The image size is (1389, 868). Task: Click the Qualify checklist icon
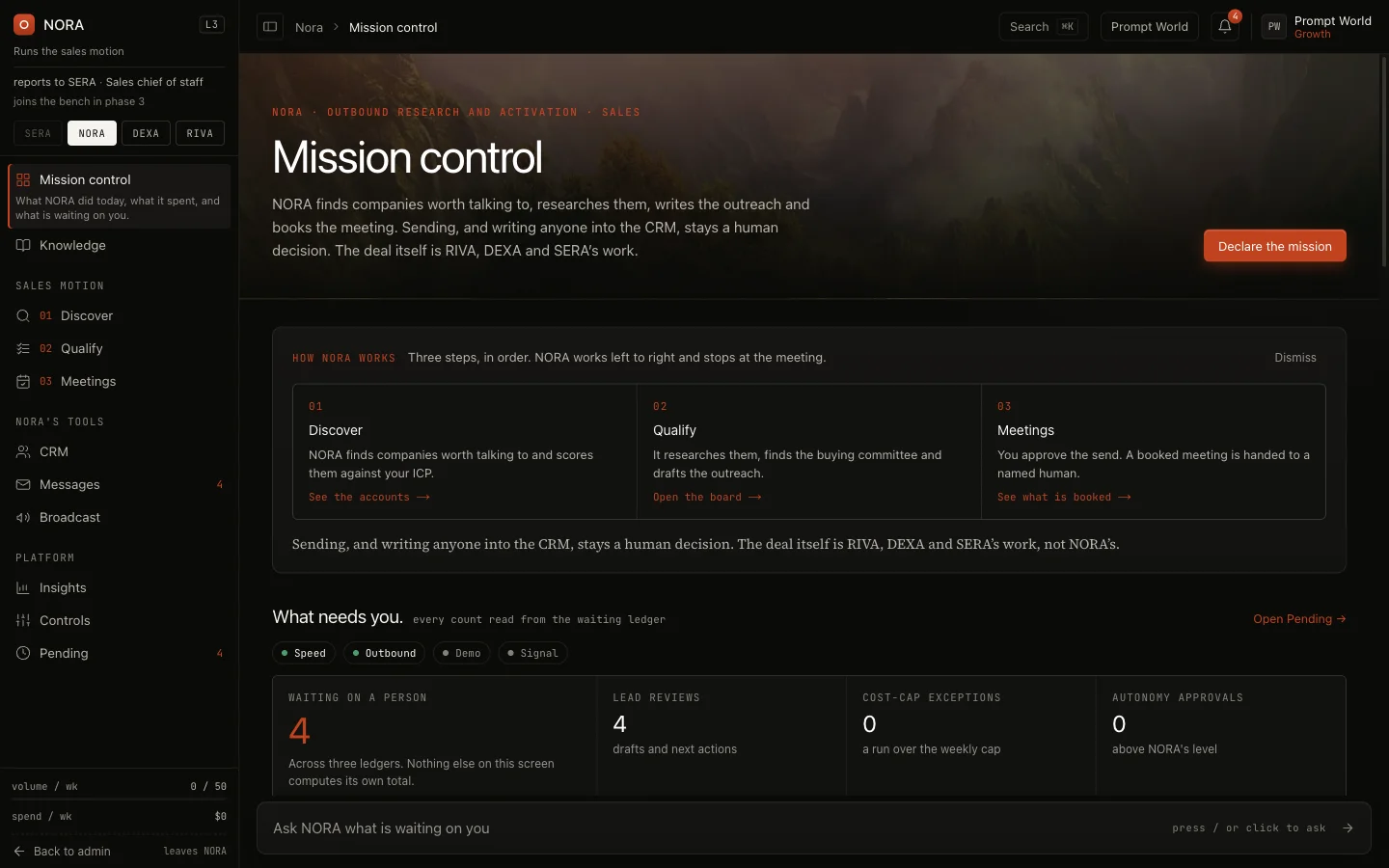point(23,348)
